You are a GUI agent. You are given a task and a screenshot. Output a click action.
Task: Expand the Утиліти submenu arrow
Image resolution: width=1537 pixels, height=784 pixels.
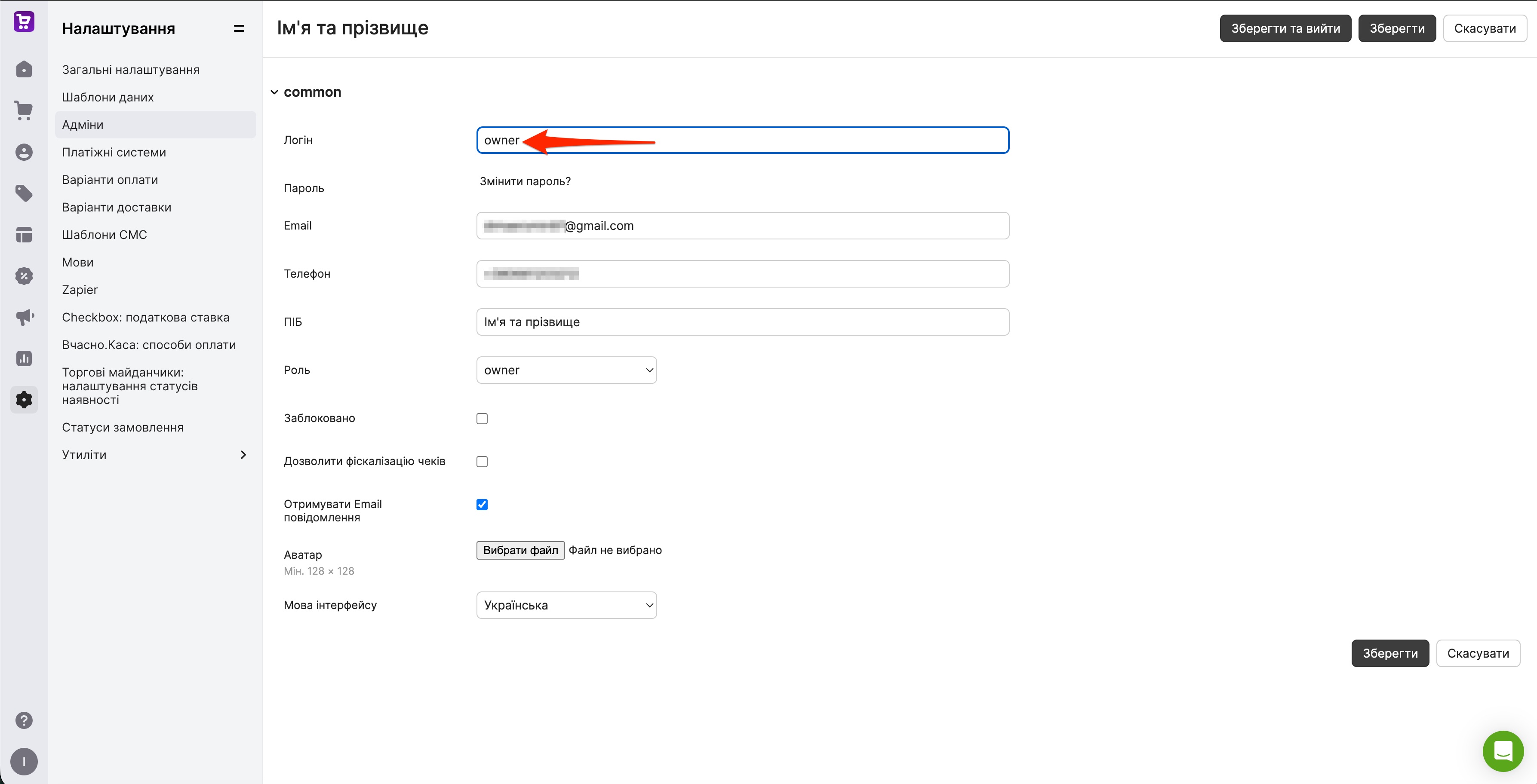click(243, 455)
